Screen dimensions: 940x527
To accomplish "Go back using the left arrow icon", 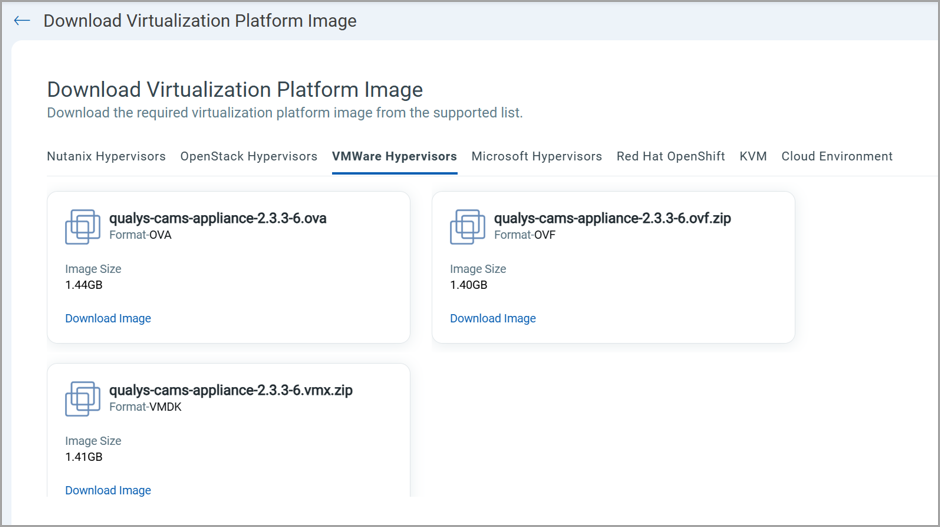I will 22,20.
